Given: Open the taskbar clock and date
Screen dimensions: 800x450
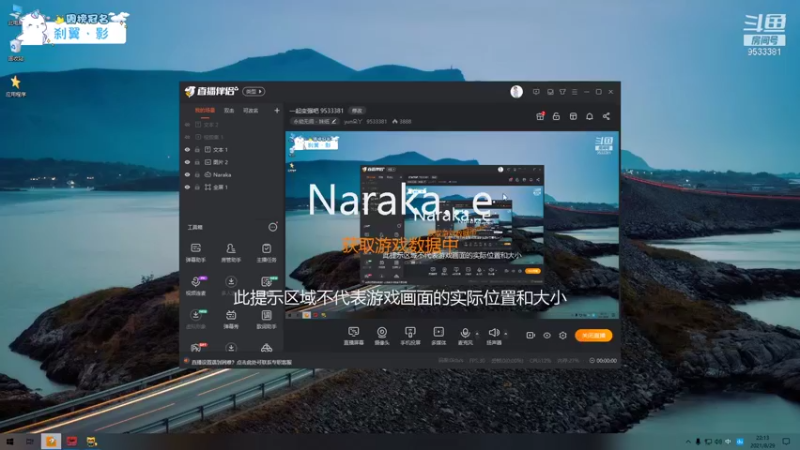Looking at the screenshot, I should [x=763, y=441].
